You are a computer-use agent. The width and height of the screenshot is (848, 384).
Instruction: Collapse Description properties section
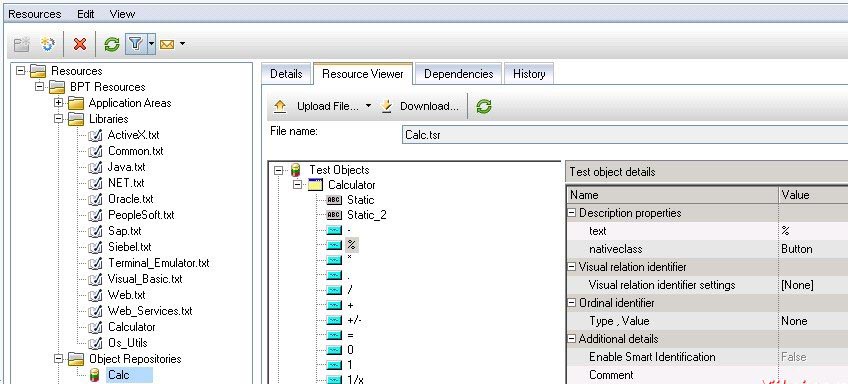tap(572, 213)
